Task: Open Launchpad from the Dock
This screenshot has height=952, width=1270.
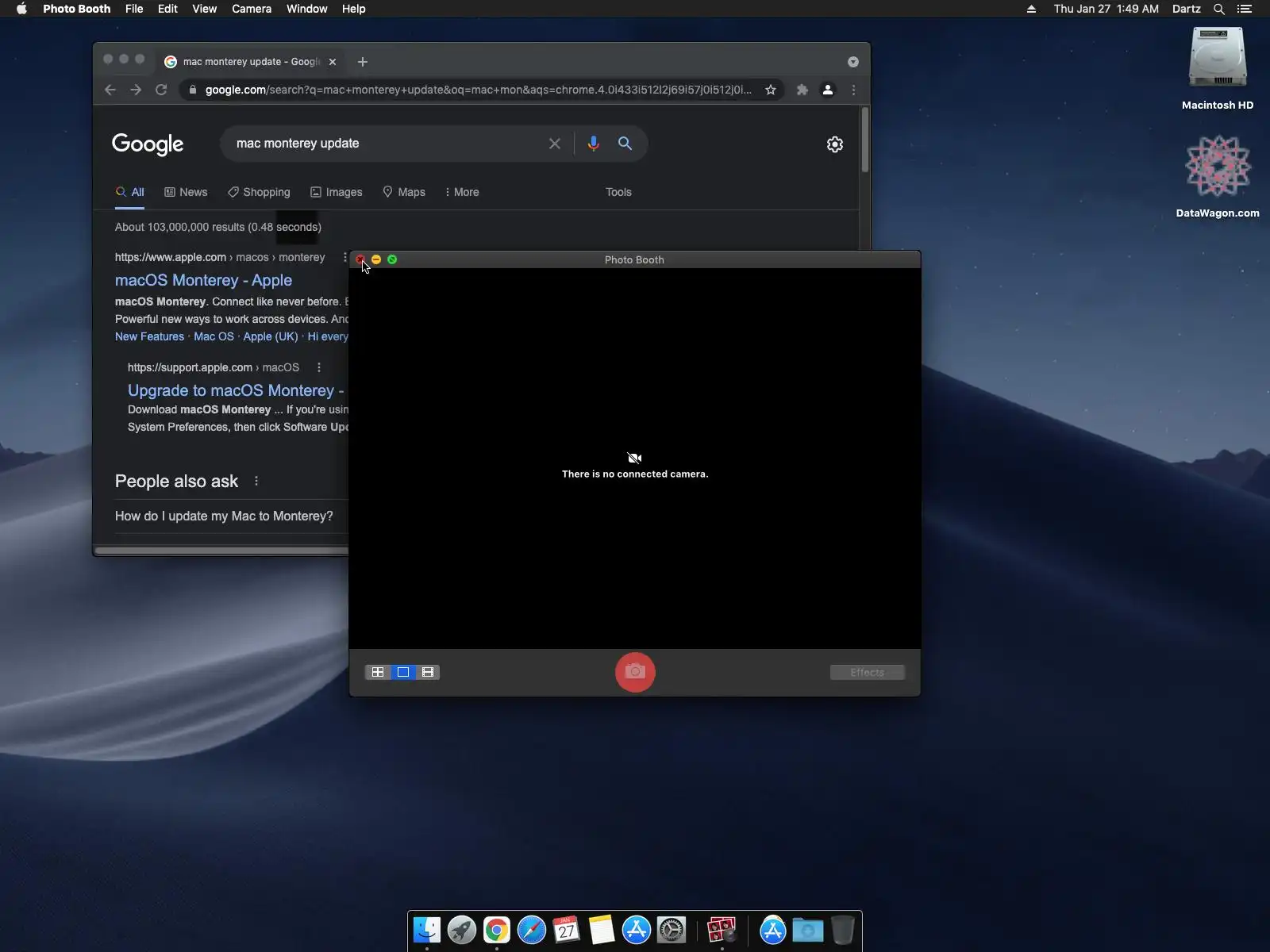Action: pos(462,930)
